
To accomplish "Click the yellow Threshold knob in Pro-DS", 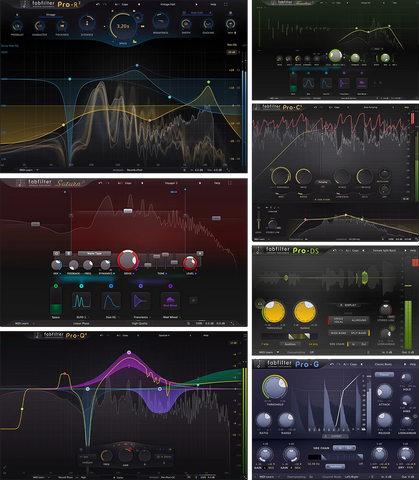I will coord(274,311).
